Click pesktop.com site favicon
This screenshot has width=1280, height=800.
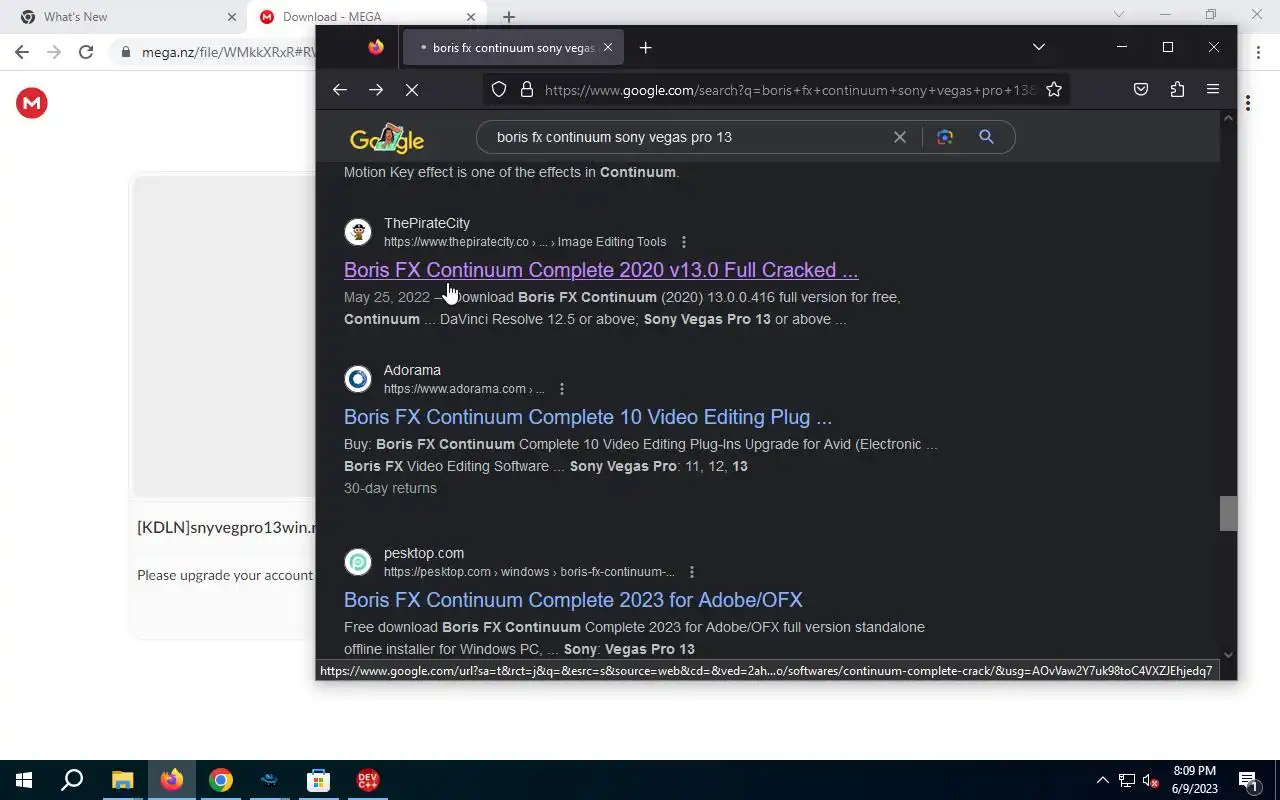point(358,562)
